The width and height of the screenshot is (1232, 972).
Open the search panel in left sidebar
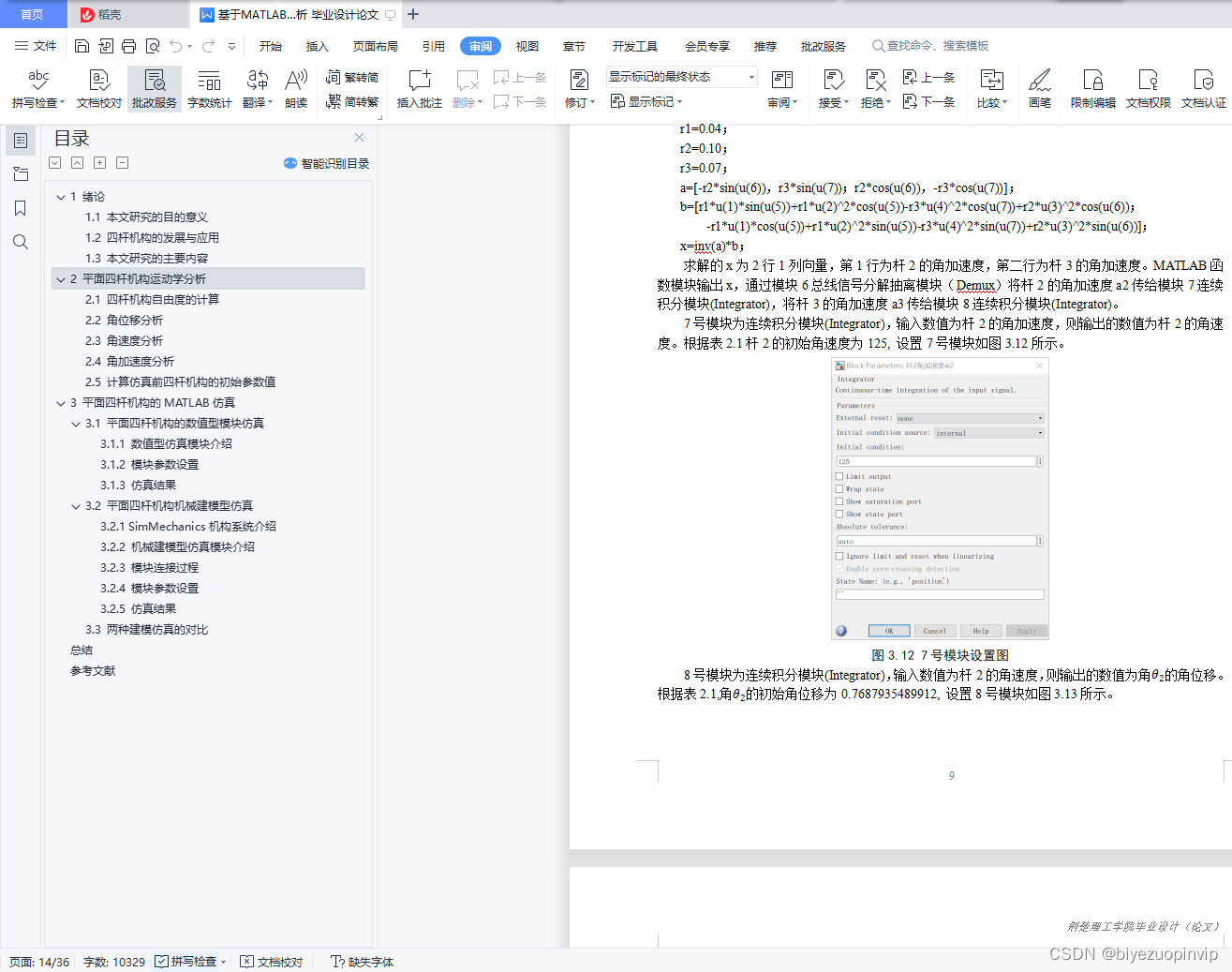click(20, 242)
